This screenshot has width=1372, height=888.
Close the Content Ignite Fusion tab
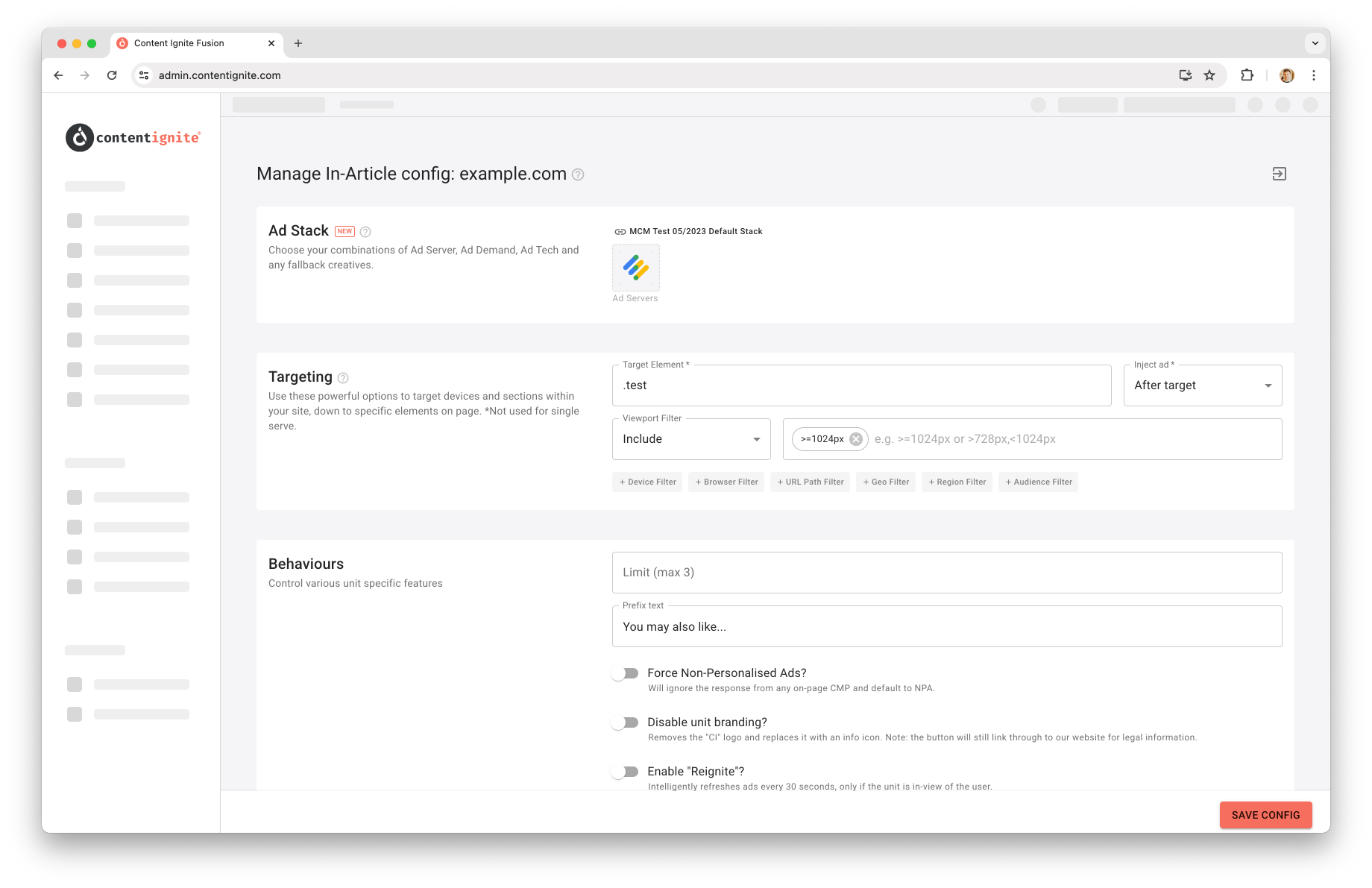[x=271, y=43]
